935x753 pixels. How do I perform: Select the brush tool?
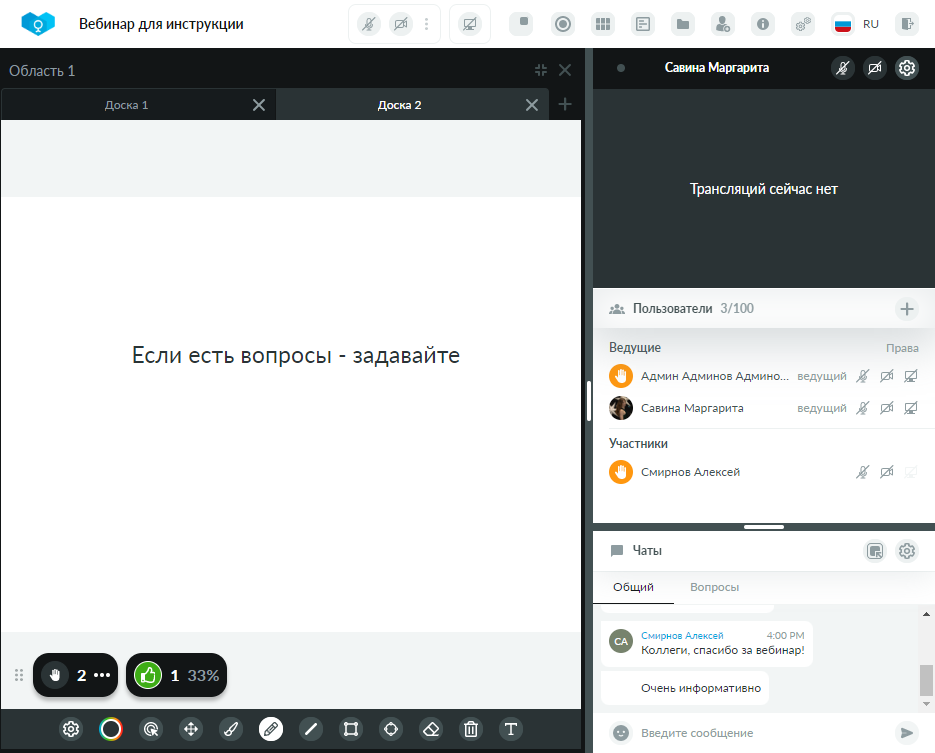click(x=231, y=729)
